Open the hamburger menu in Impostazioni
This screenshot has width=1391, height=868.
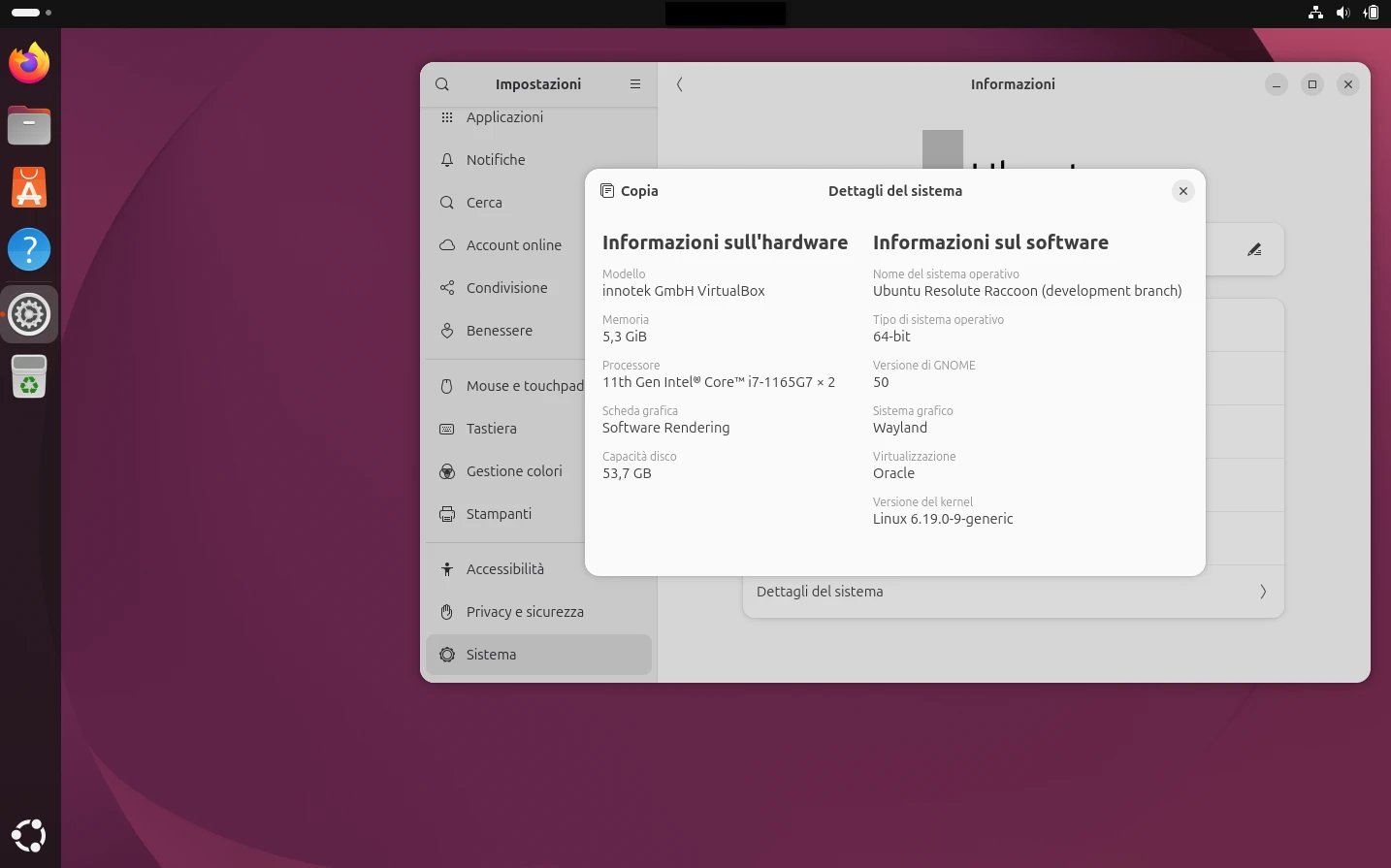pyautogui.click(x=635, y=84)
